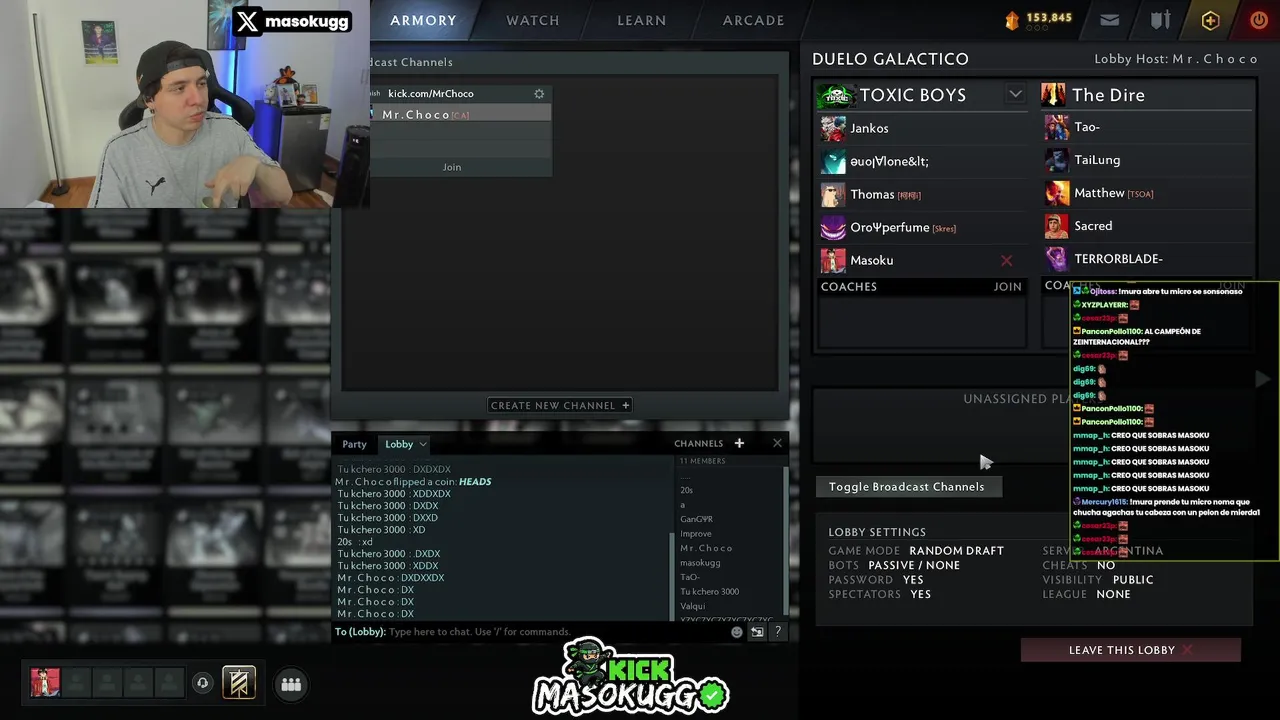Image resolution: width=1280 pixels, height=720 pixels.
Task: Click Sacred's player avatar
Action: (1057, 226)
